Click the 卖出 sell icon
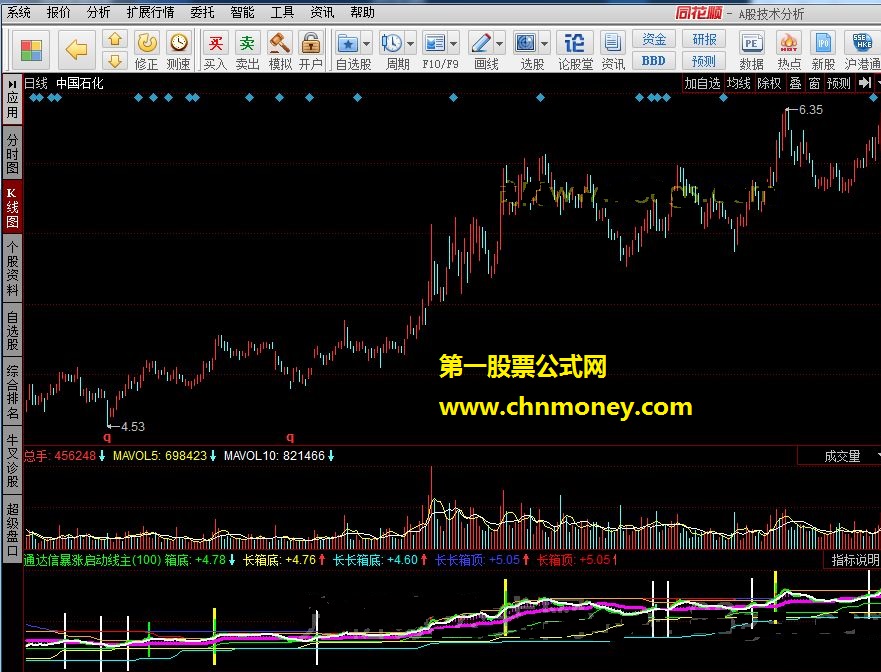 (x=247, y=51)
